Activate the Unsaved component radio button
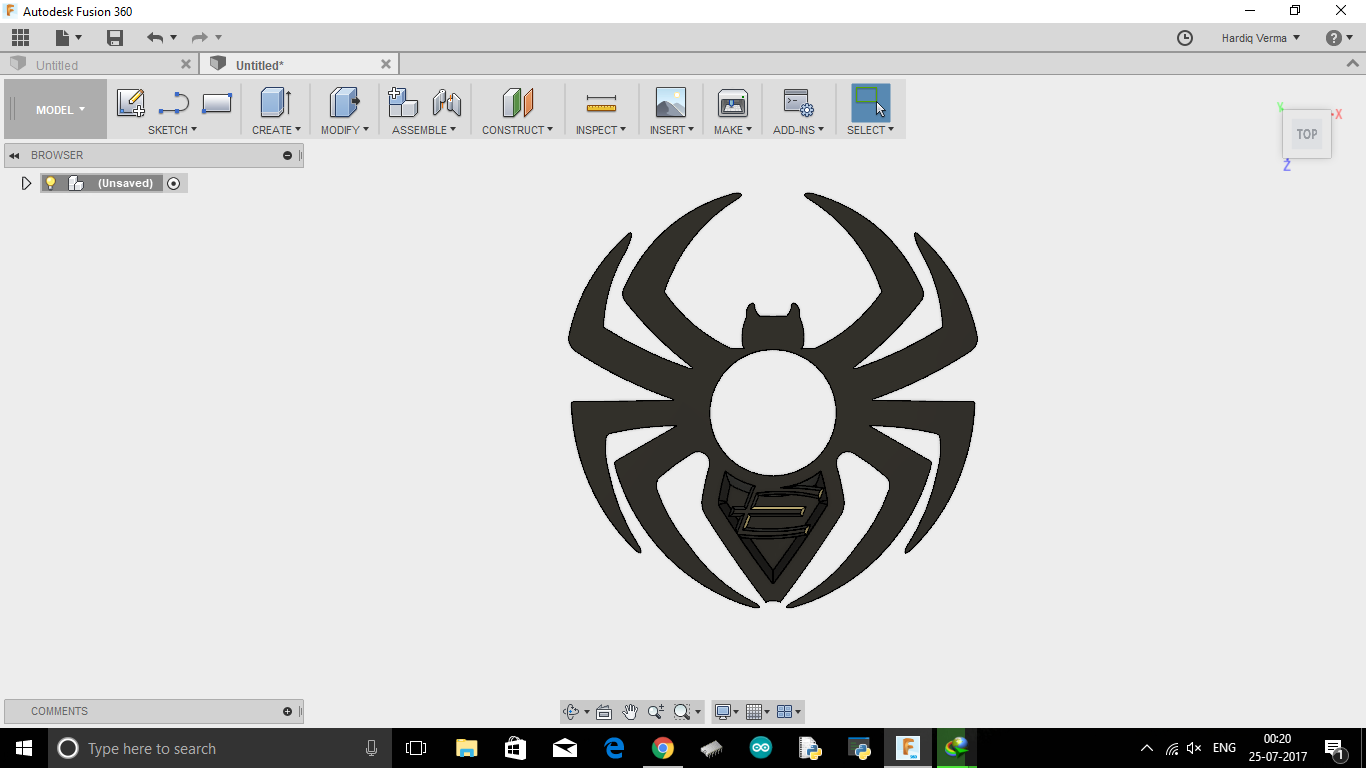1366x768 pixels. pos(174,183)
